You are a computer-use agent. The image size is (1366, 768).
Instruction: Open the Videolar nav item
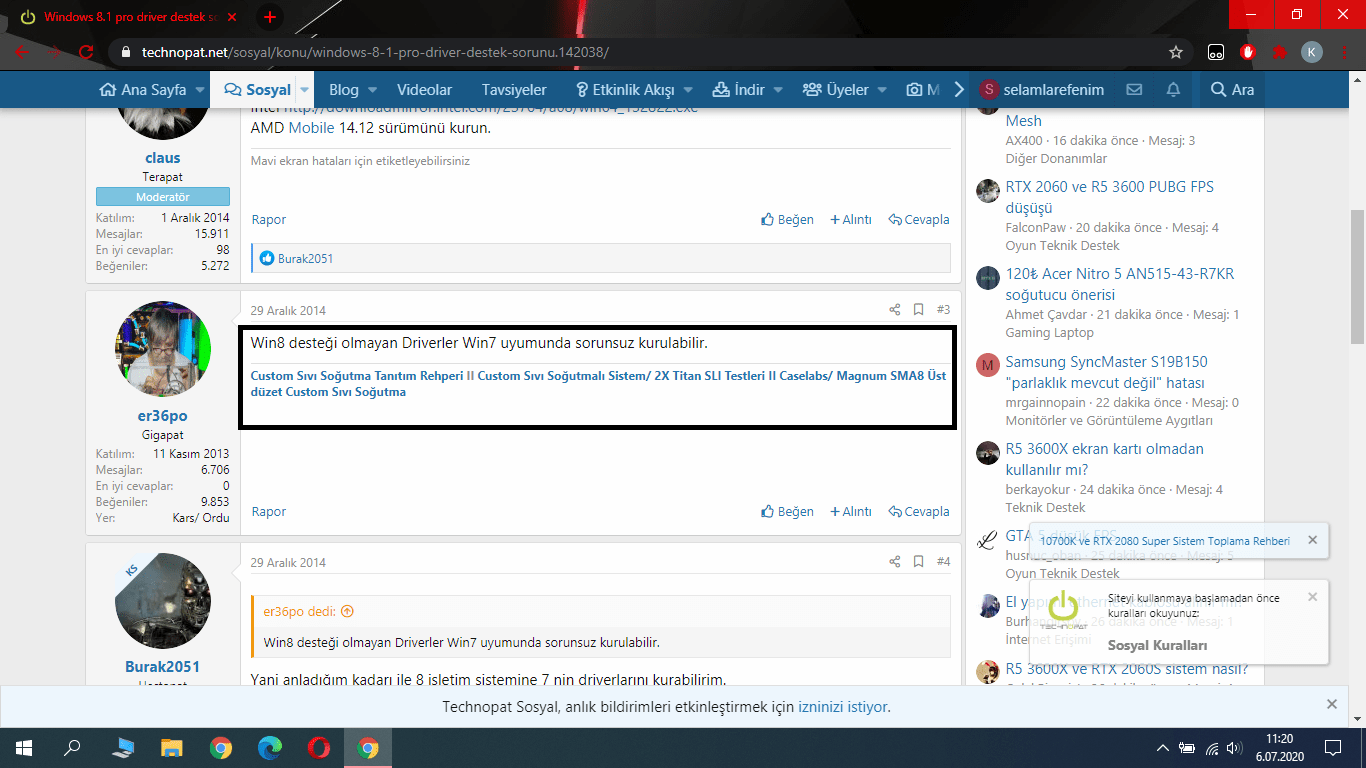pos(424,90)
